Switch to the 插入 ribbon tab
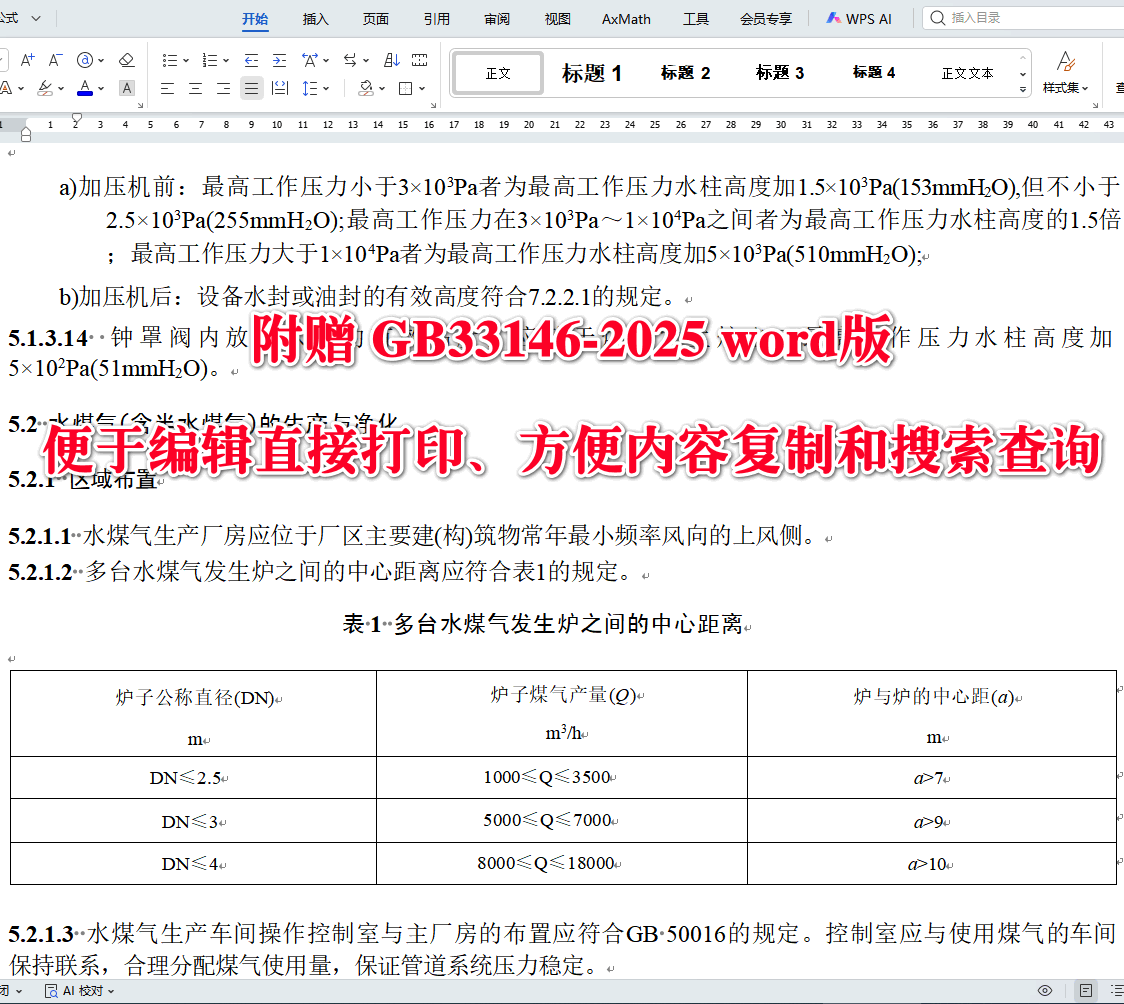The image size is (1124, 1004). coord(314,18)
